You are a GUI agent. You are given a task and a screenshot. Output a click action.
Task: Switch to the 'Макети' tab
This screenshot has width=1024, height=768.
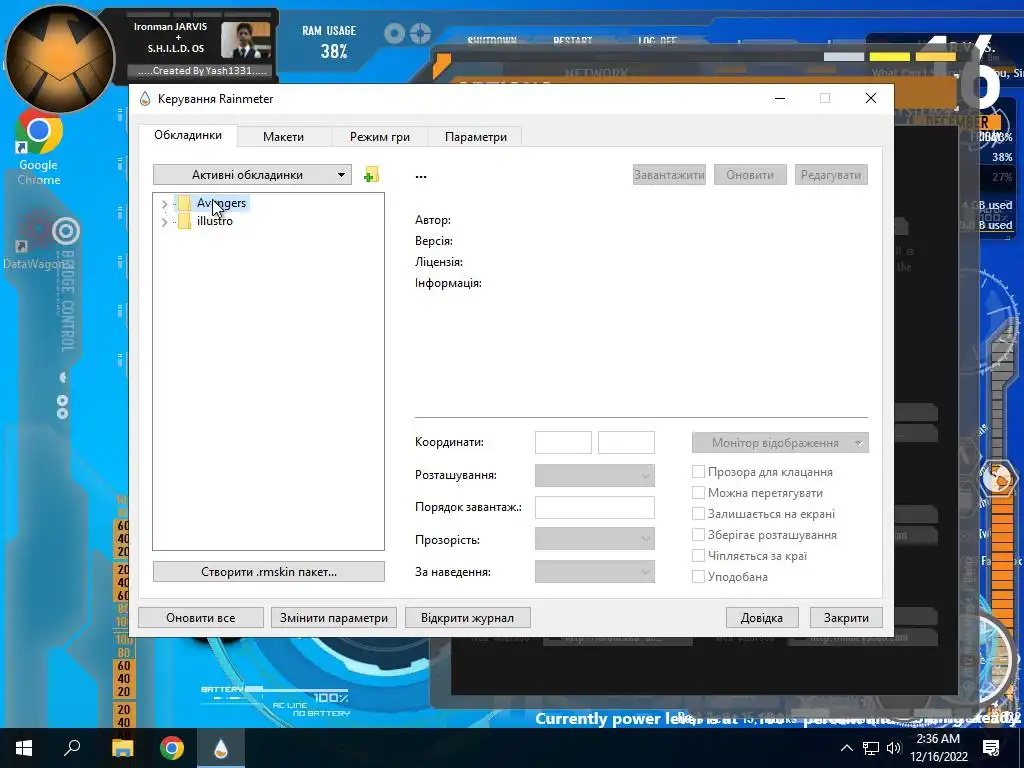tap(283, 136)
